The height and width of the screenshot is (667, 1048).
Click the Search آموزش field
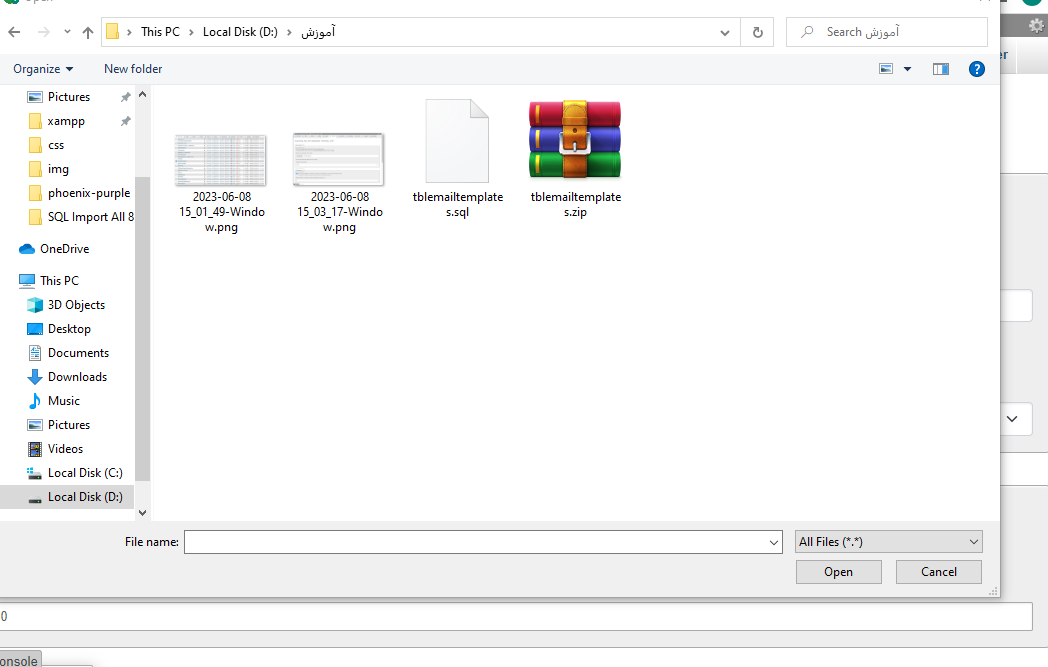click(x=886, y=32)
